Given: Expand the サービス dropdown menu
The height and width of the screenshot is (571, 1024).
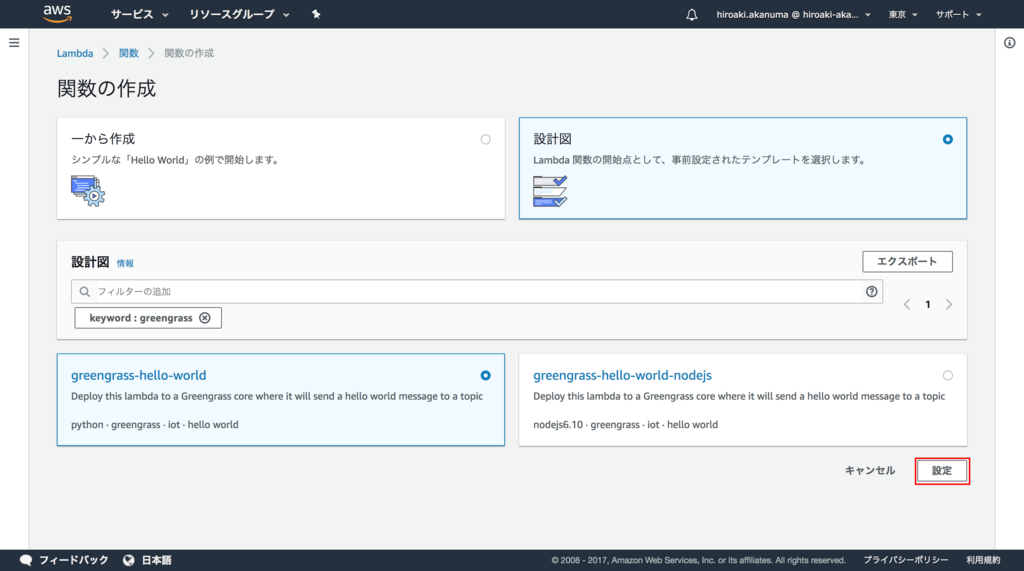Looking at the screenshot, I should 139,14.
